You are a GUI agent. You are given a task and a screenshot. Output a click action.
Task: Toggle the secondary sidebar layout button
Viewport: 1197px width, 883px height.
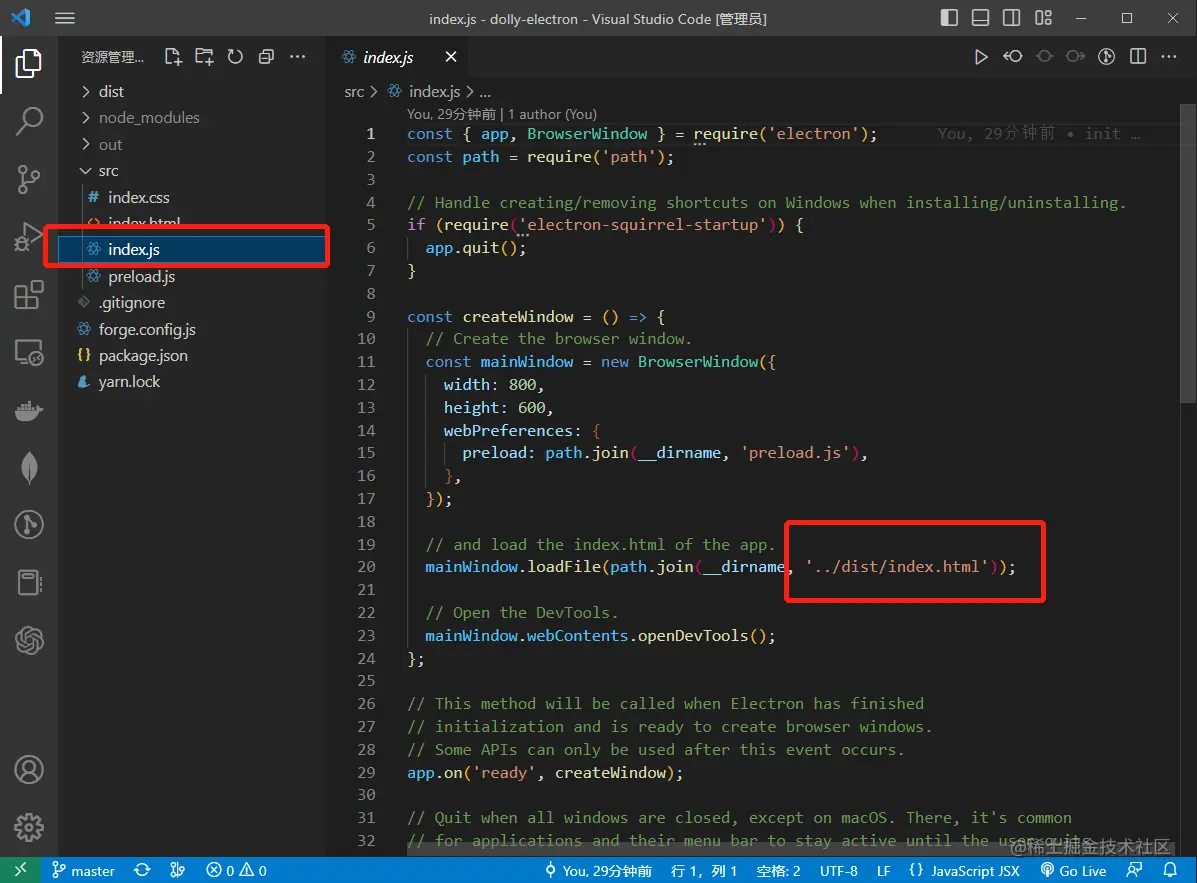pyautogui.click(x=1011, y=18)
